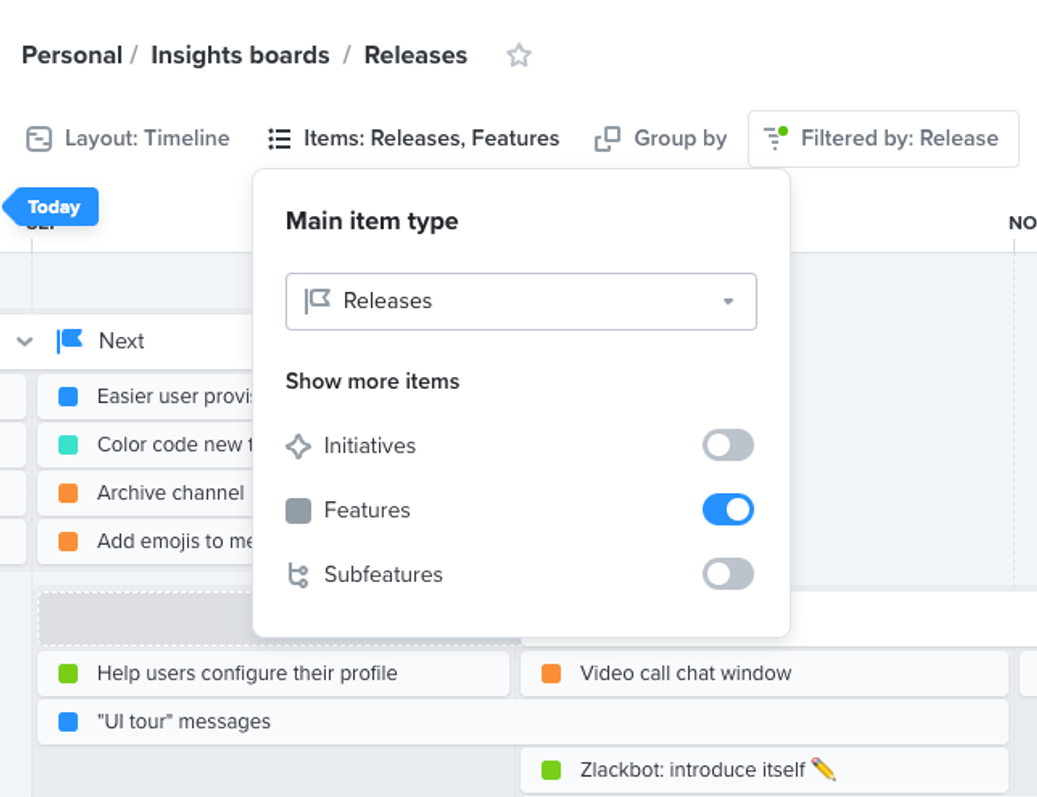
Task: Click the timeline layout icon
Action: point(40,138)
